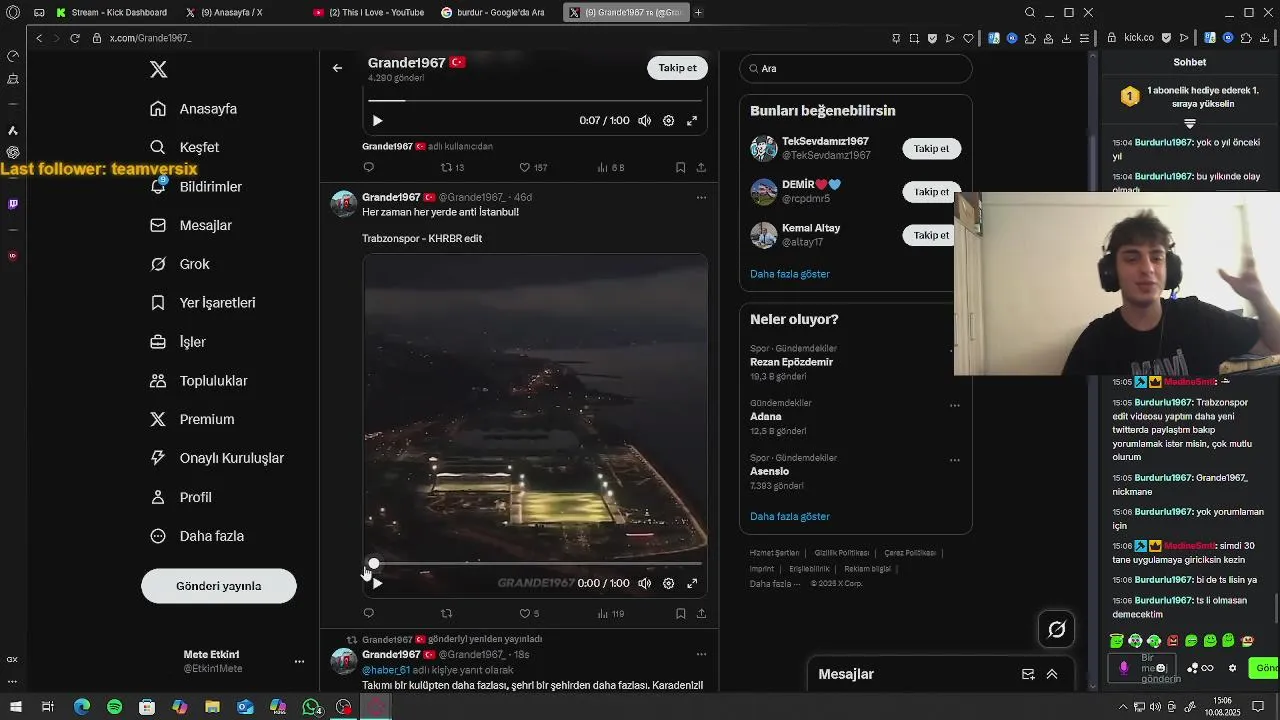Switch to This I Love YouTube tab

click(x=370, y=12)
